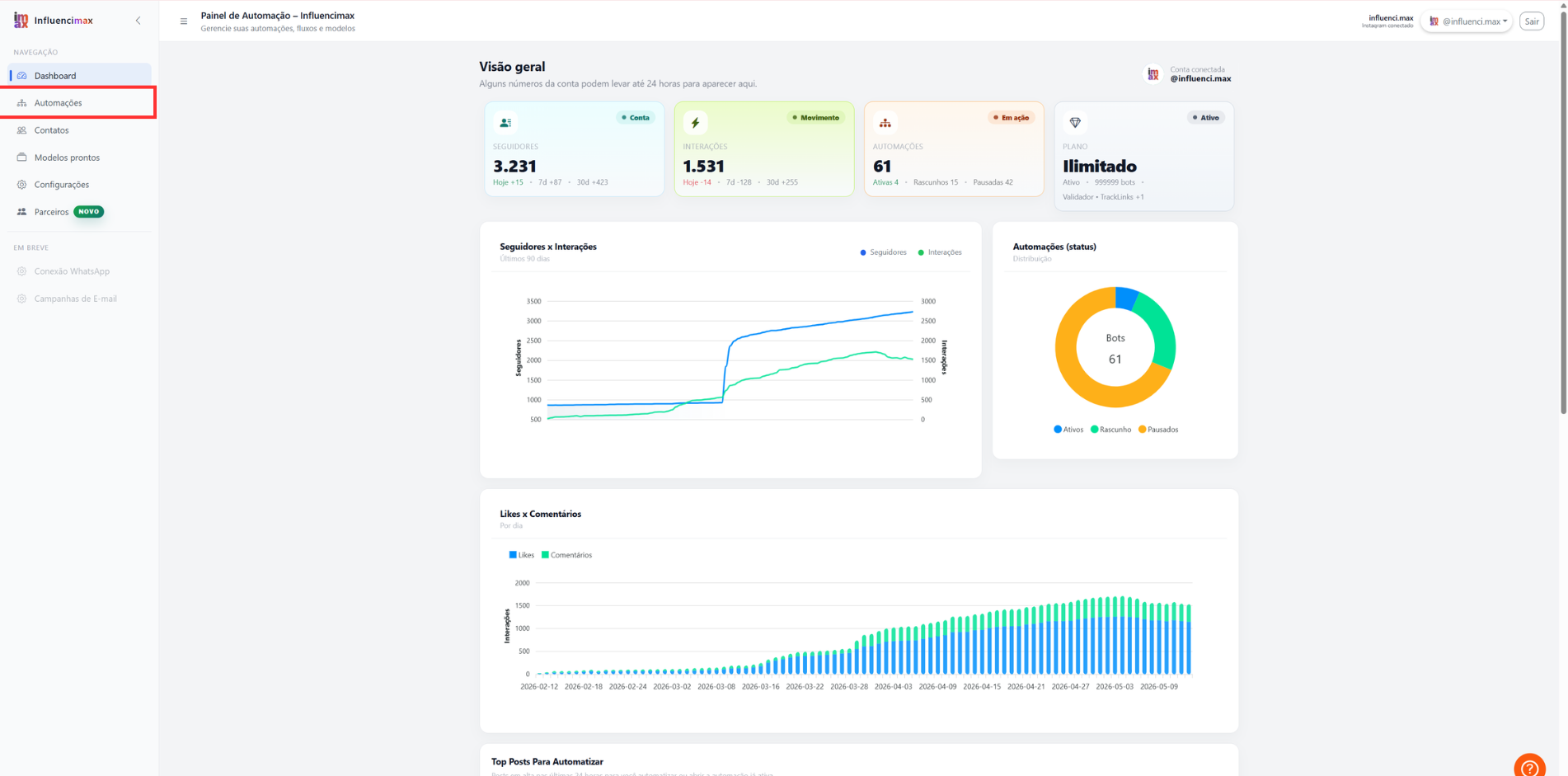Open the @influenci.max account dropdown

[x=1467, y=21]
